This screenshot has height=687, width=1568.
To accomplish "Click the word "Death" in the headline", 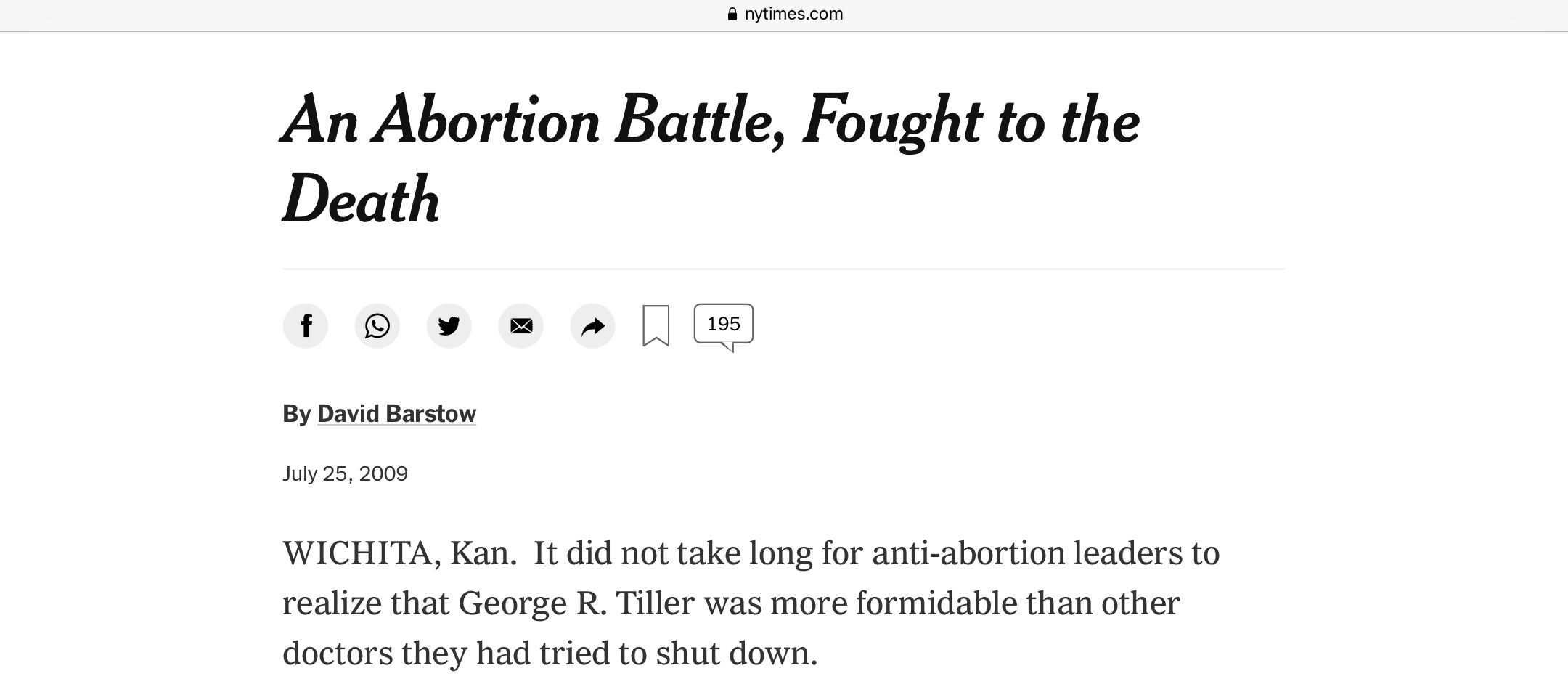I will 361,200.
